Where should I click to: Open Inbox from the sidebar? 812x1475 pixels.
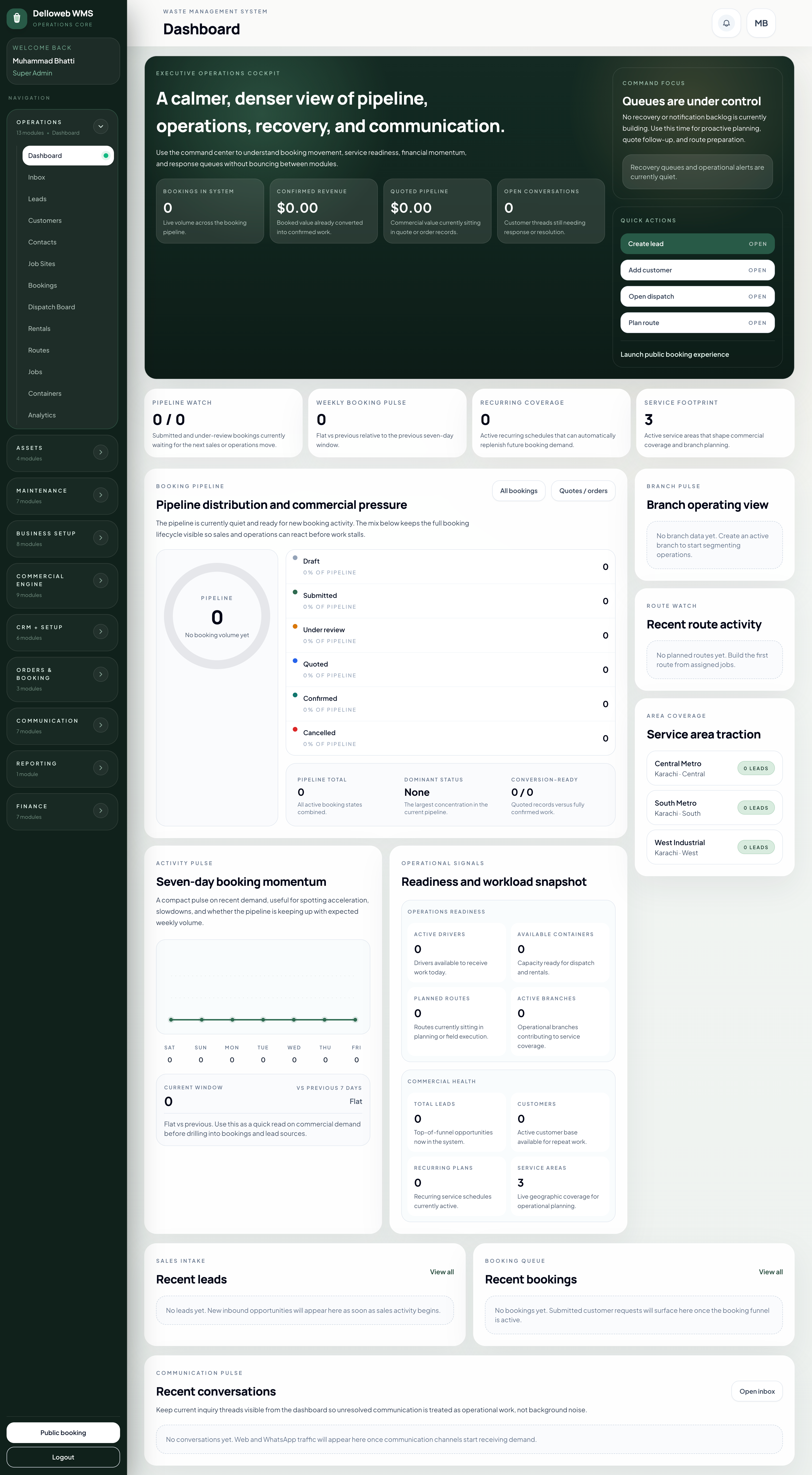click(x=68, y=177)
